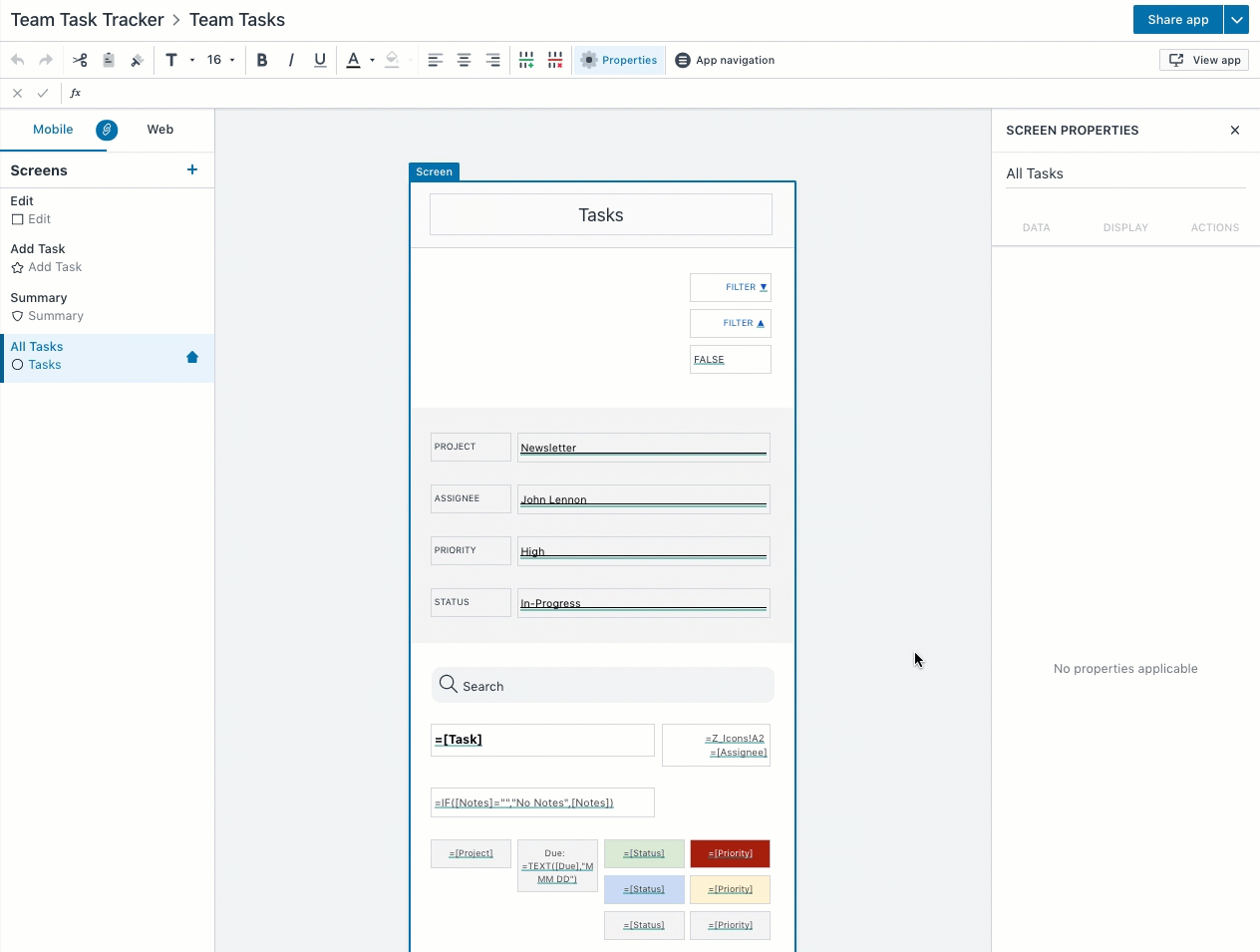Select the Summary screen in the list
The height and width of the screenshot is (952, 1260).
pyautogui.click(x=39, y=298)
